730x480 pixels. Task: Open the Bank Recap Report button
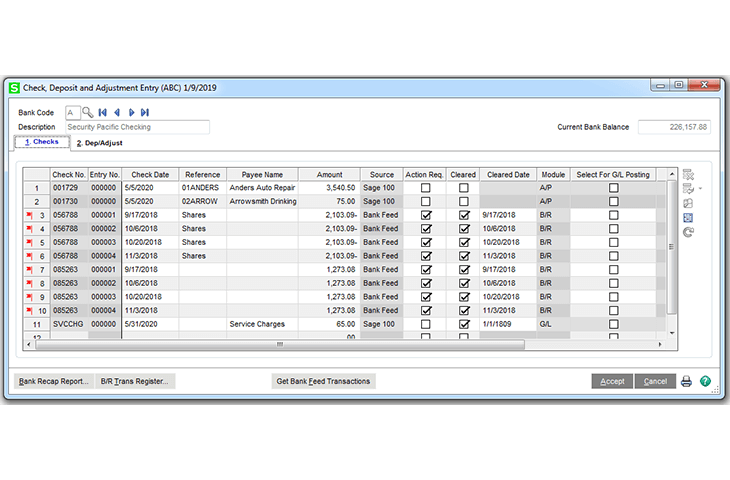[x=54, y=381]
